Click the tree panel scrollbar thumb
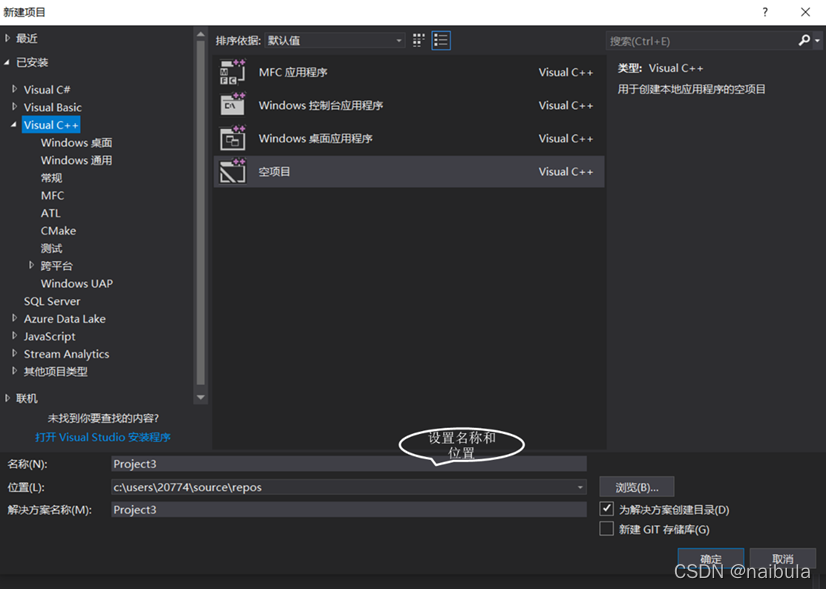Viewport: 826px width, 589px height. 200,213
